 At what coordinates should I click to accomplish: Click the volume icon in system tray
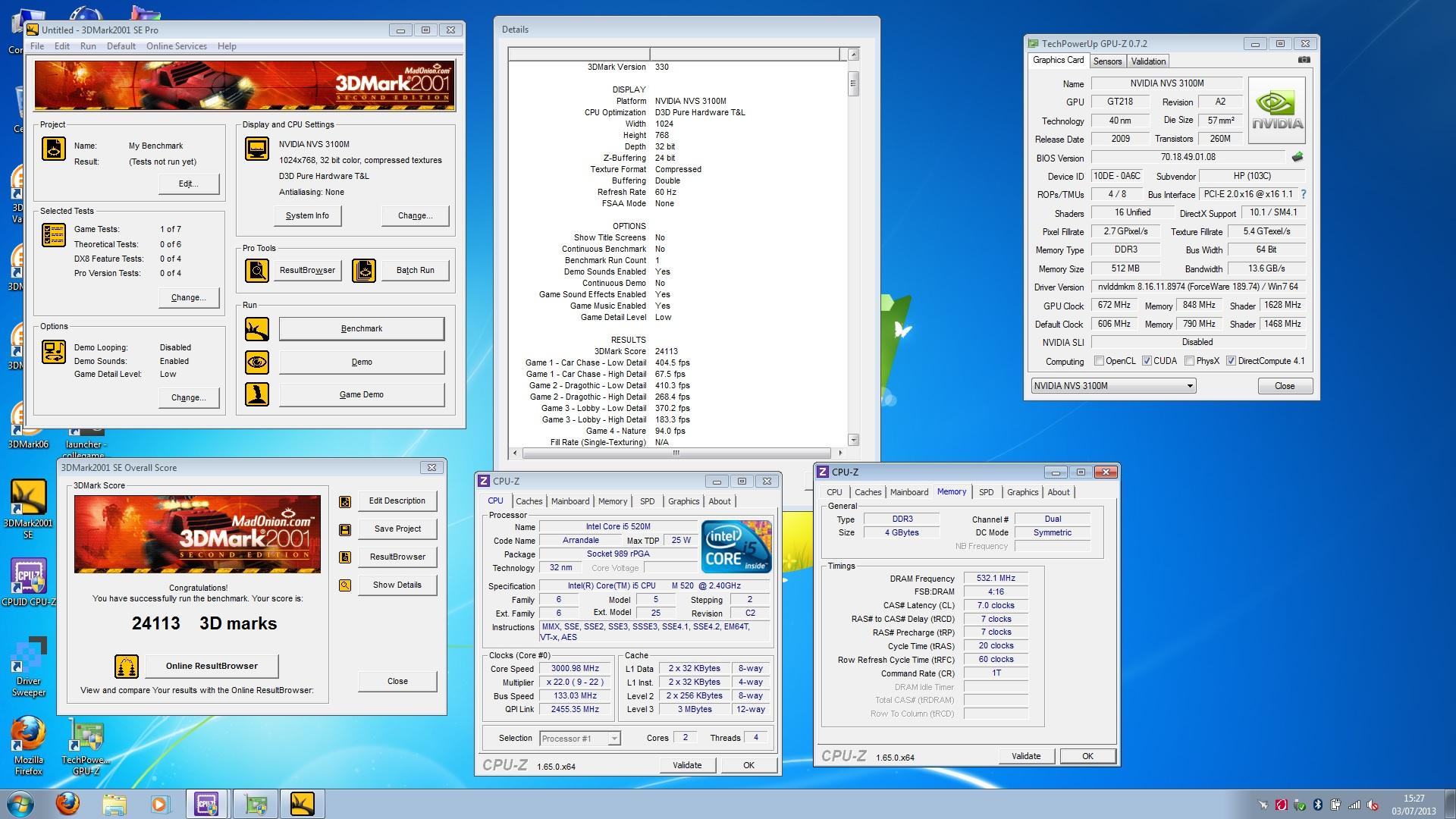1373,805
